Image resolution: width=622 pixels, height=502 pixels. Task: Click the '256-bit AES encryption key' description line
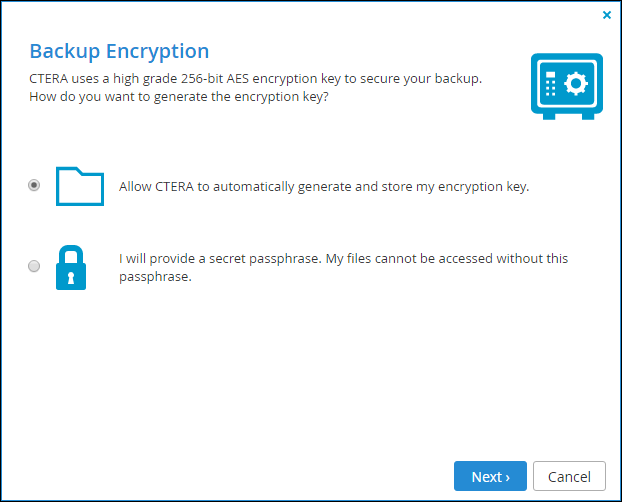coord(255,79)
